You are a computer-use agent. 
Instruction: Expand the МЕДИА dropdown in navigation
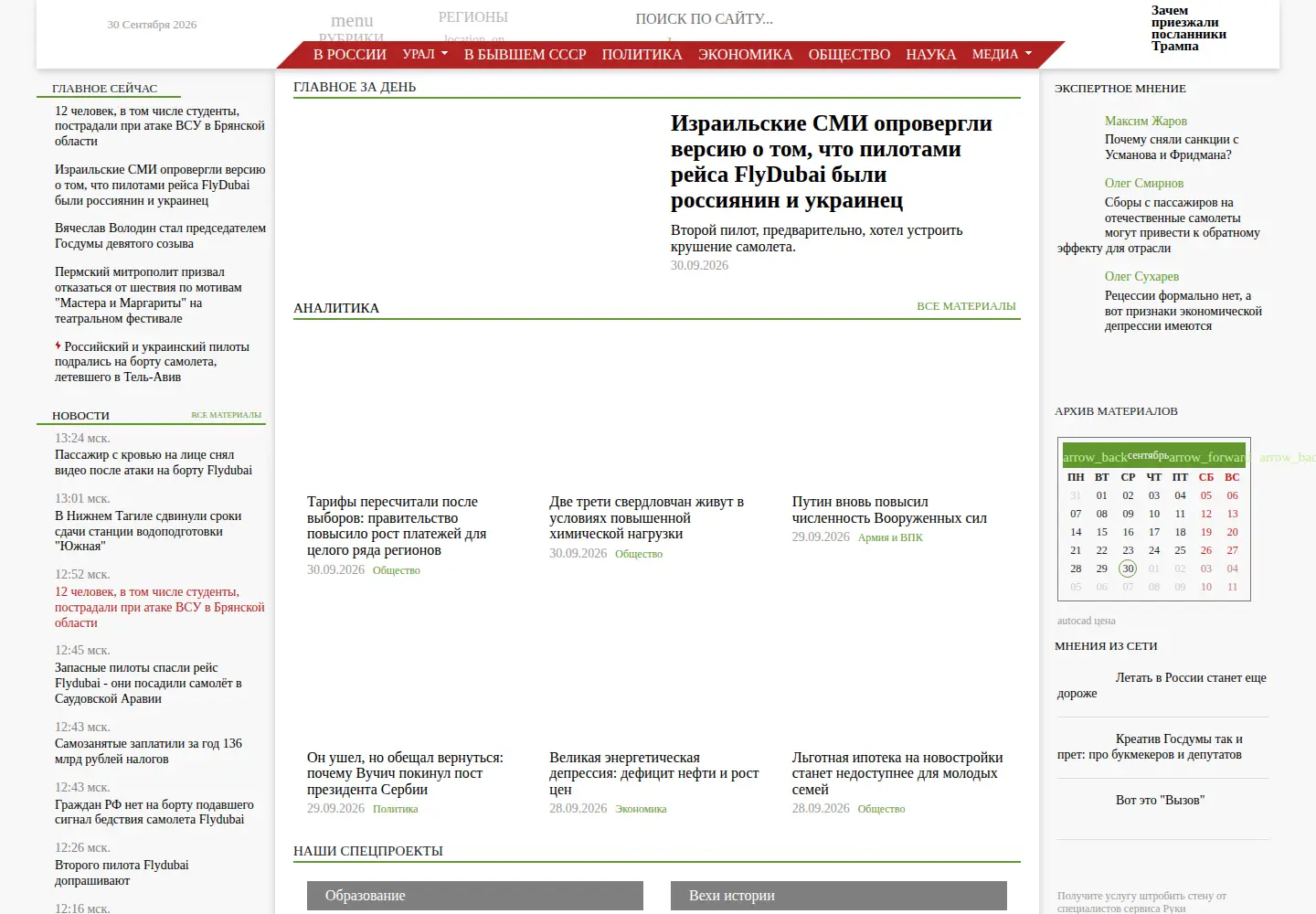1002,54
